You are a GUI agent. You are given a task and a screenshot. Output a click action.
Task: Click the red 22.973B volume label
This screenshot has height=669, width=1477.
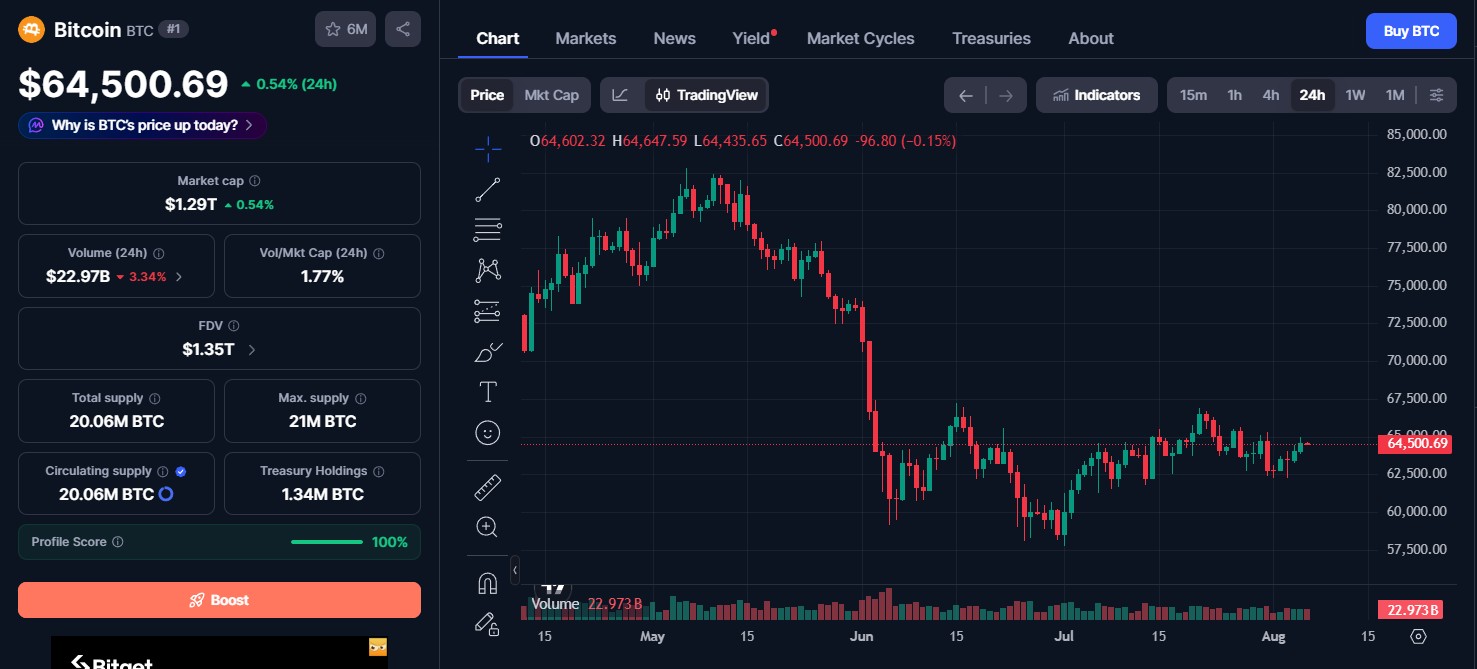[1409, 610]
